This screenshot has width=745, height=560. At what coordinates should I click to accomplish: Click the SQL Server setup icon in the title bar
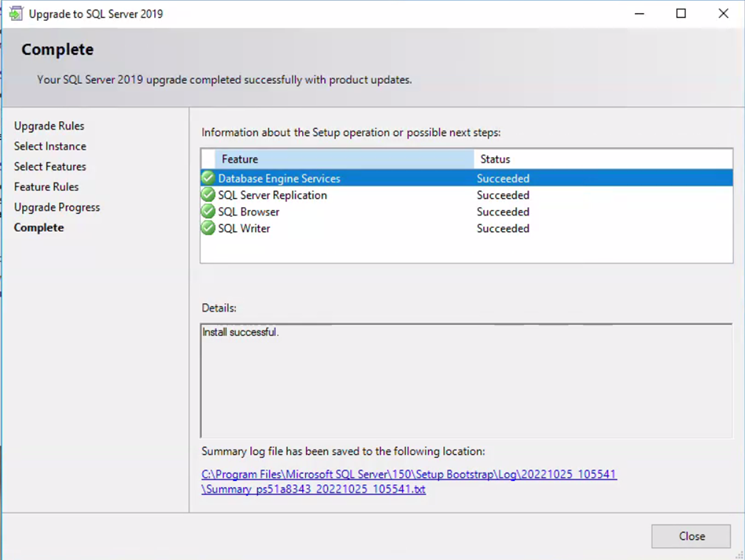[x=16, y=14]
